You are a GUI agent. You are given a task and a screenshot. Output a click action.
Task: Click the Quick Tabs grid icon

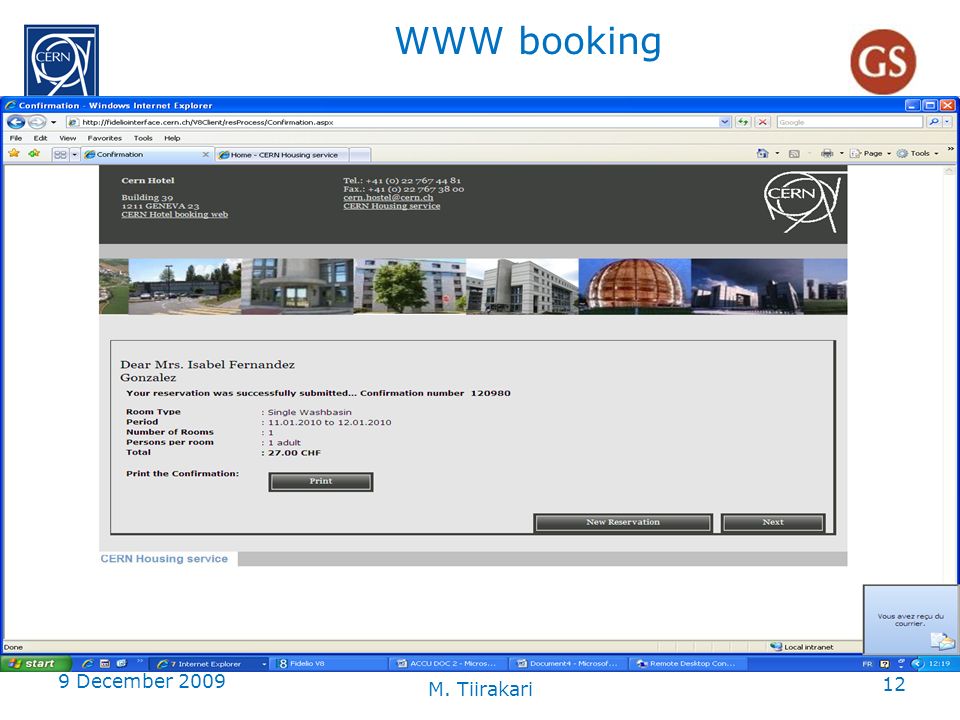click(60, 154)
